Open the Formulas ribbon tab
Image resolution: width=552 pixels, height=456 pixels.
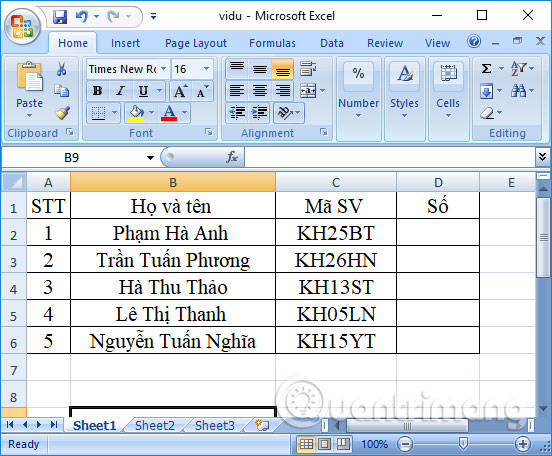[272, 43]
